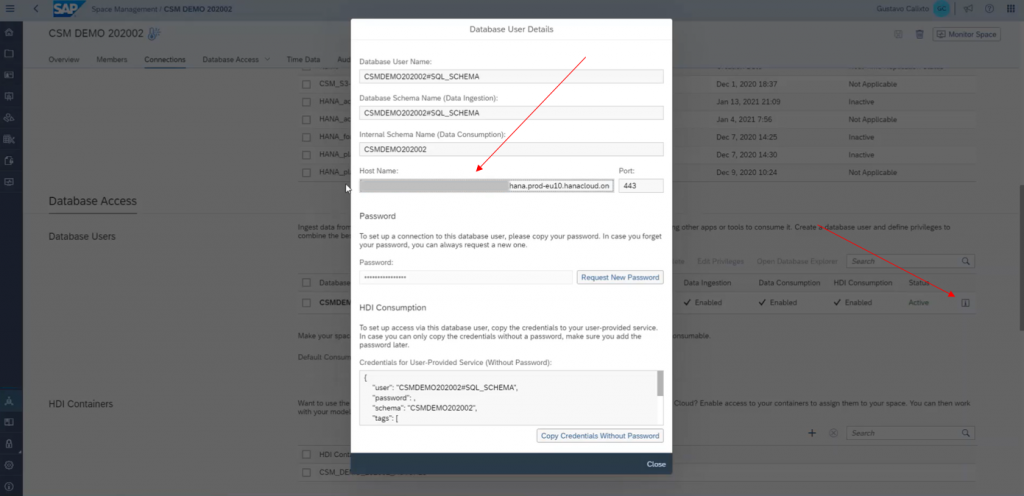Go back using header back arrow
The width and height of the screenshot is (1024, 496).
click(35, 8)
